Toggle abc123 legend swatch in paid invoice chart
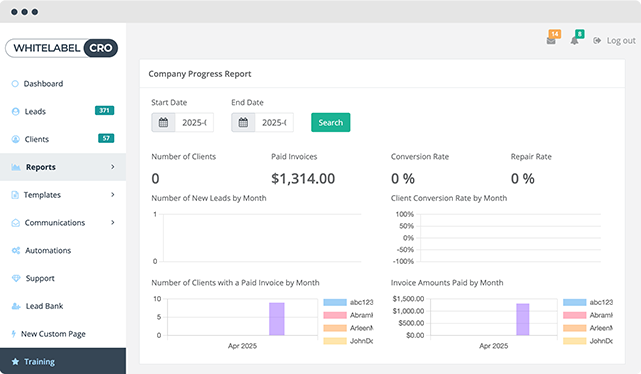 [335, 302]
